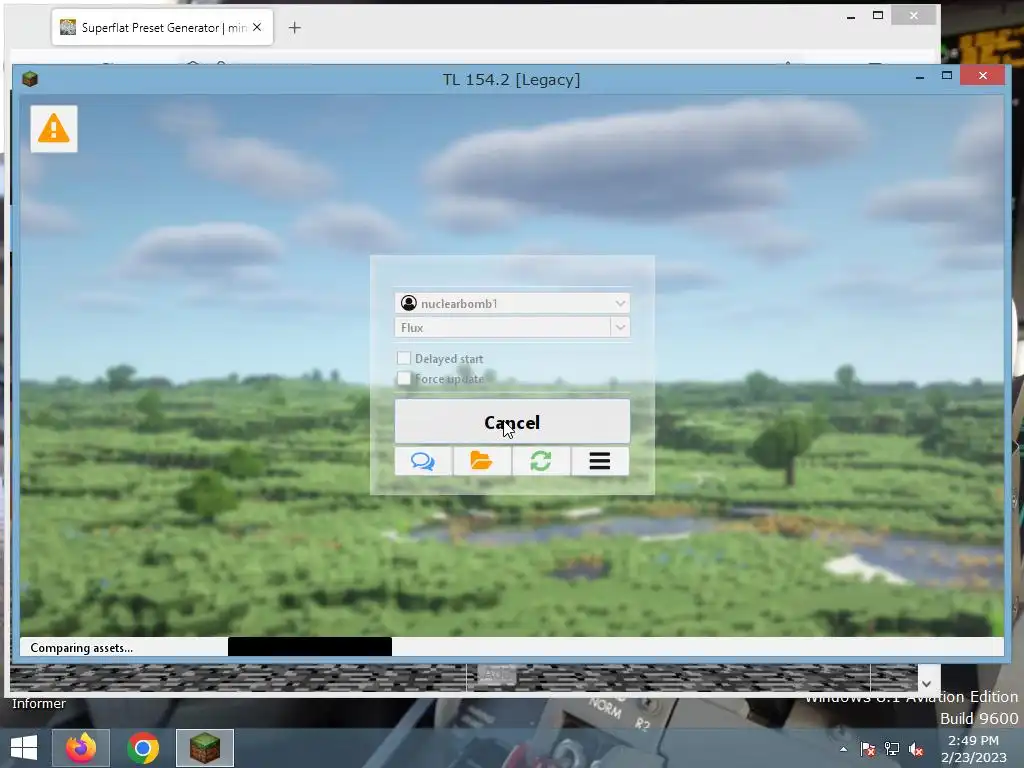The image size is (1024, 768).
Task: Click the Flux version name field
Action: tap(503, 327)
